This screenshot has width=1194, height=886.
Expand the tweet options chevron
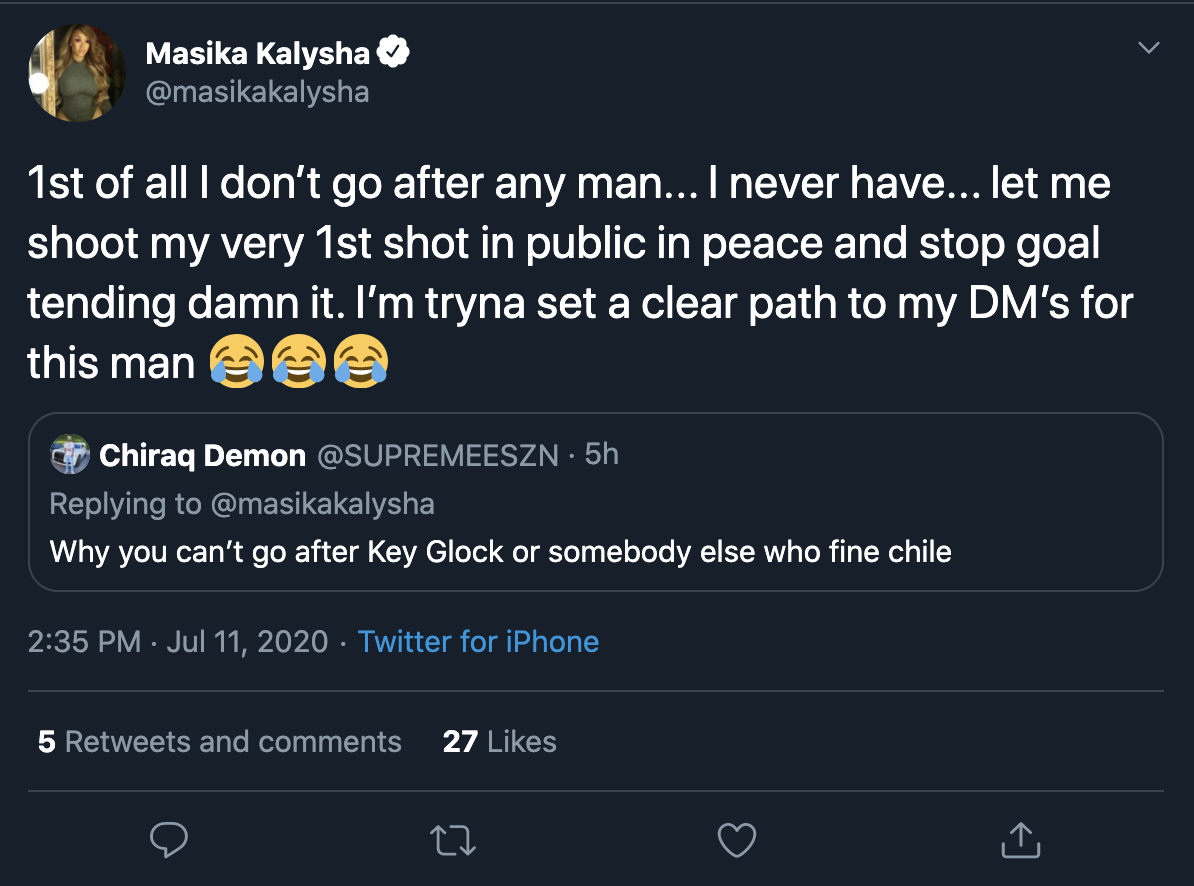tap(1149, 48)
